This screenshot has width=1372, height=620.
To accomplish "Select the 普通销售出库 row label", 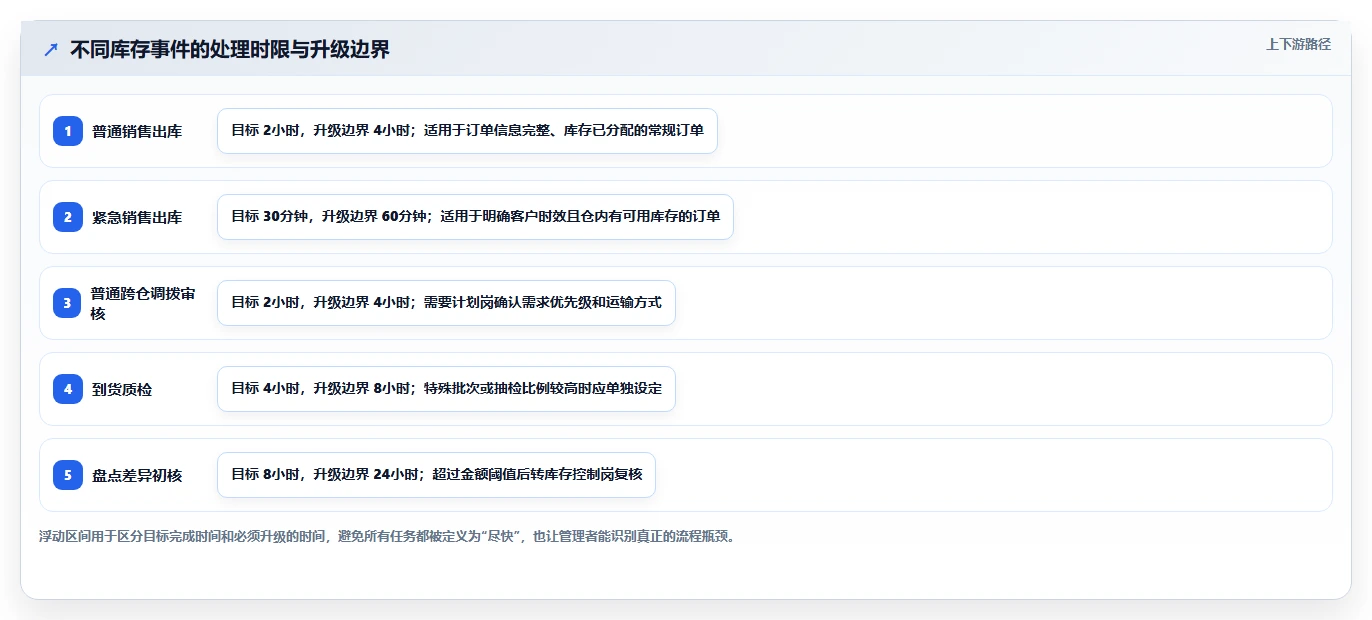I will [x=137, y=131].
